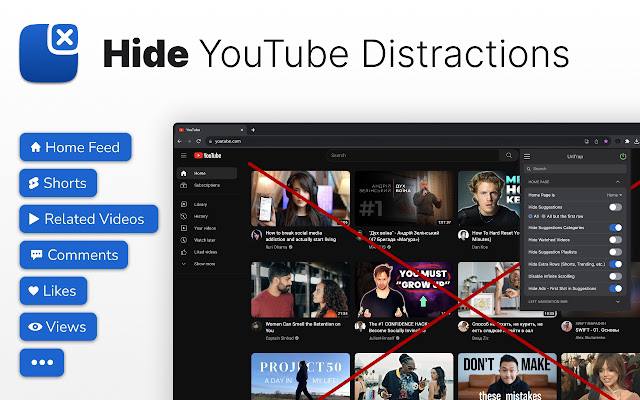Open Liked videos in YouTube sidebar
Screen dimensions: 640x400
click(x=207, y=252)
